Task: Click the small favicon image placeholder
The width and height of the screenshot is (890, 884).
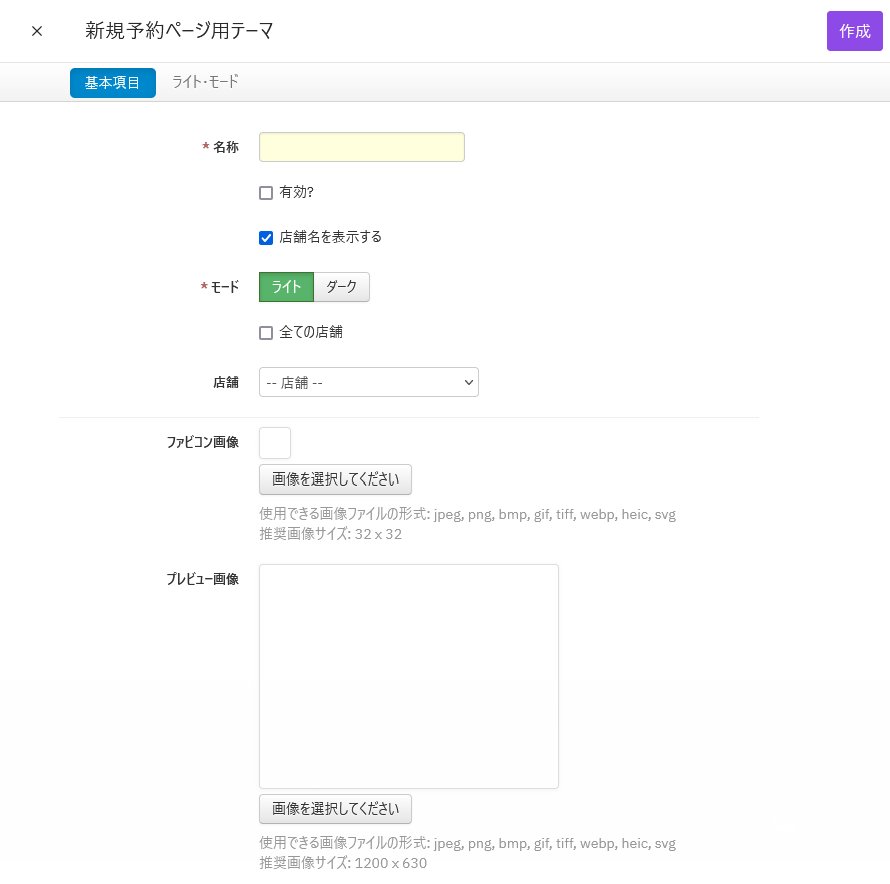Action: pos(275,443)
